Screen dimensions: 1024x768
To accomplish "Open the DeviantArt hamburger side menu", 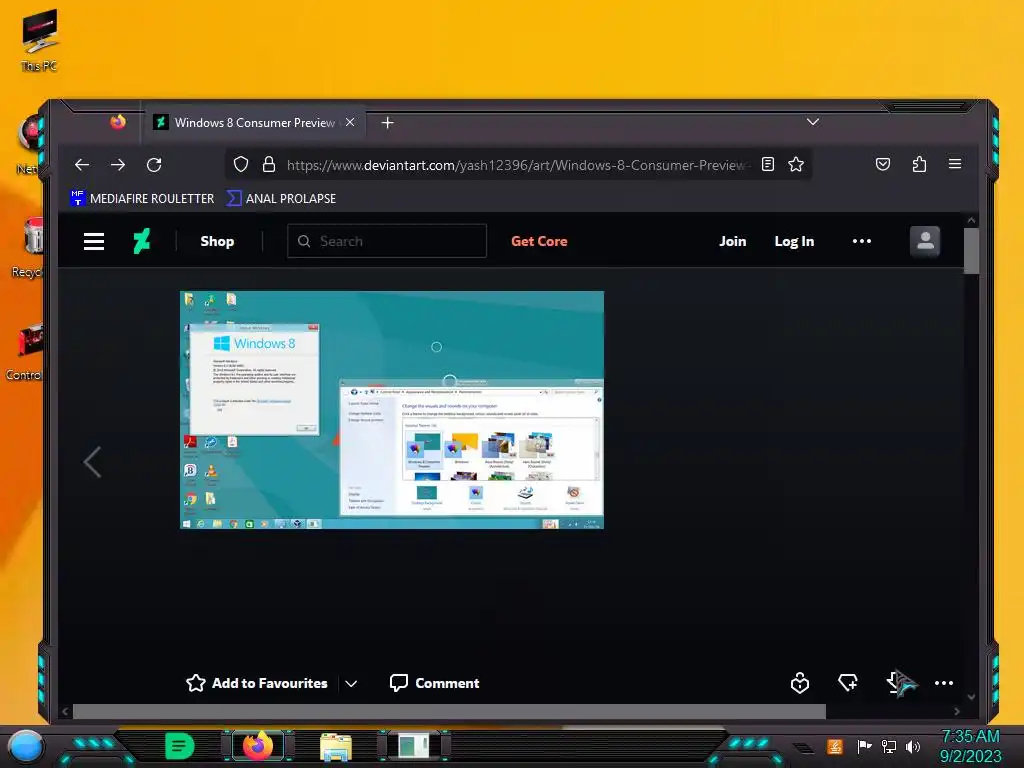I will [94, 242].
